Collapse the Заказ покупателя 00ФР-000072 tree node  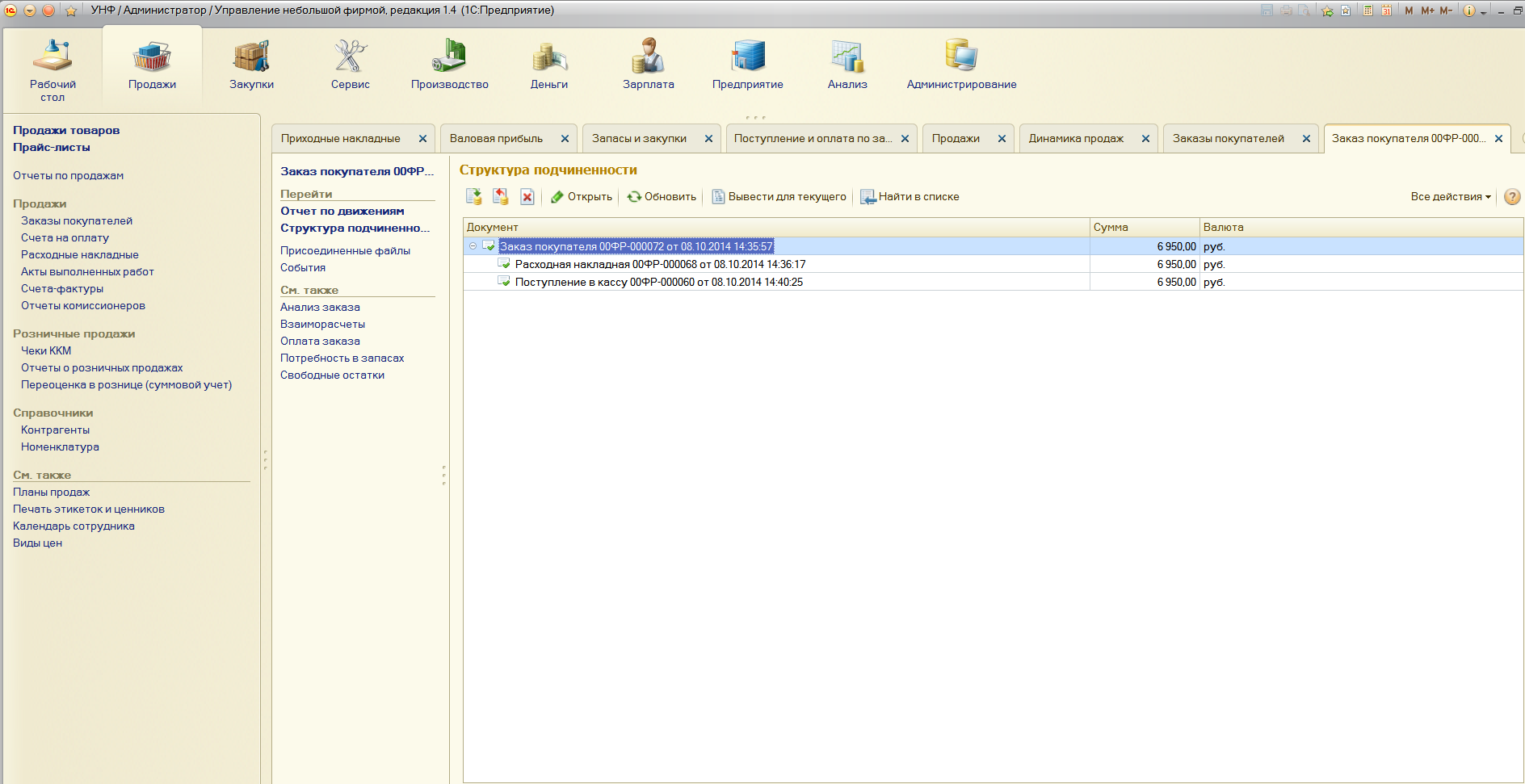(473, 246)
